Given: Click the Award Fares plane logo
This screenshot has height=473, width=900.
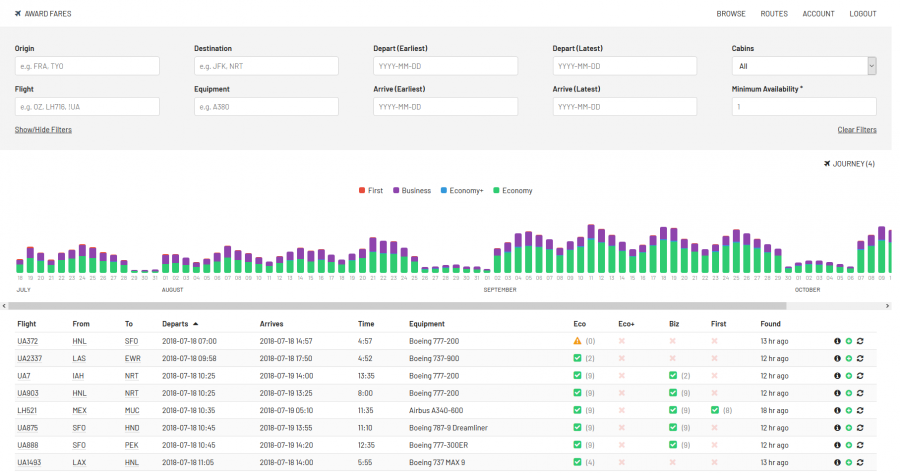Looking at the screenshot, I should pyautogui.click(x=16, y=14).
